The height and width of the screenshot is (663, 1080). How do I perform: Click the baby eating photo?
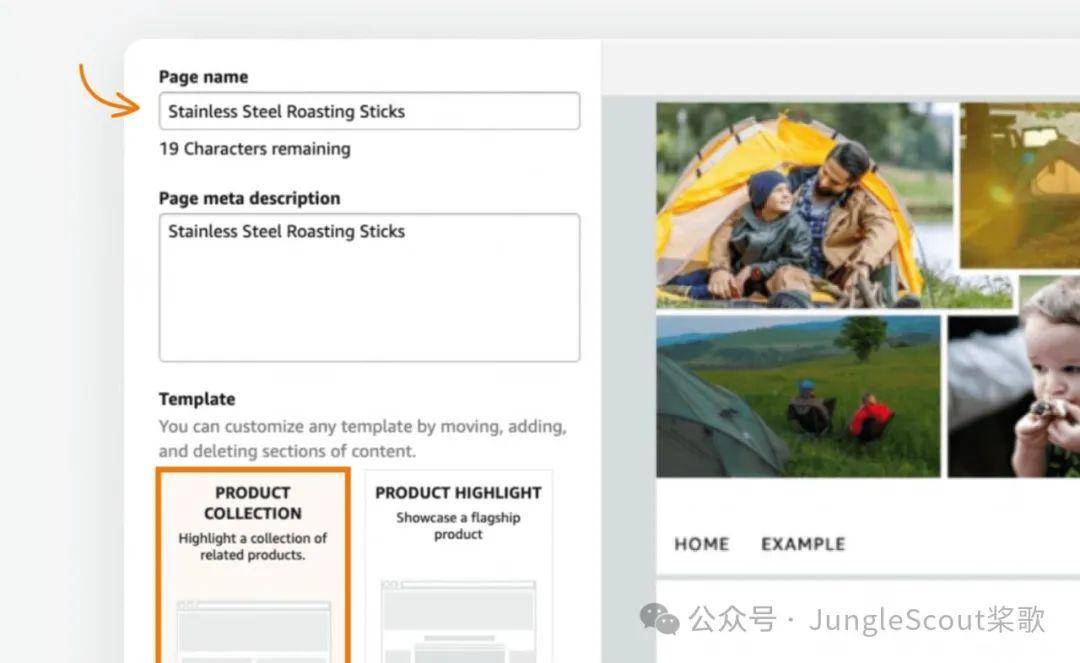tap(1014, 397)
